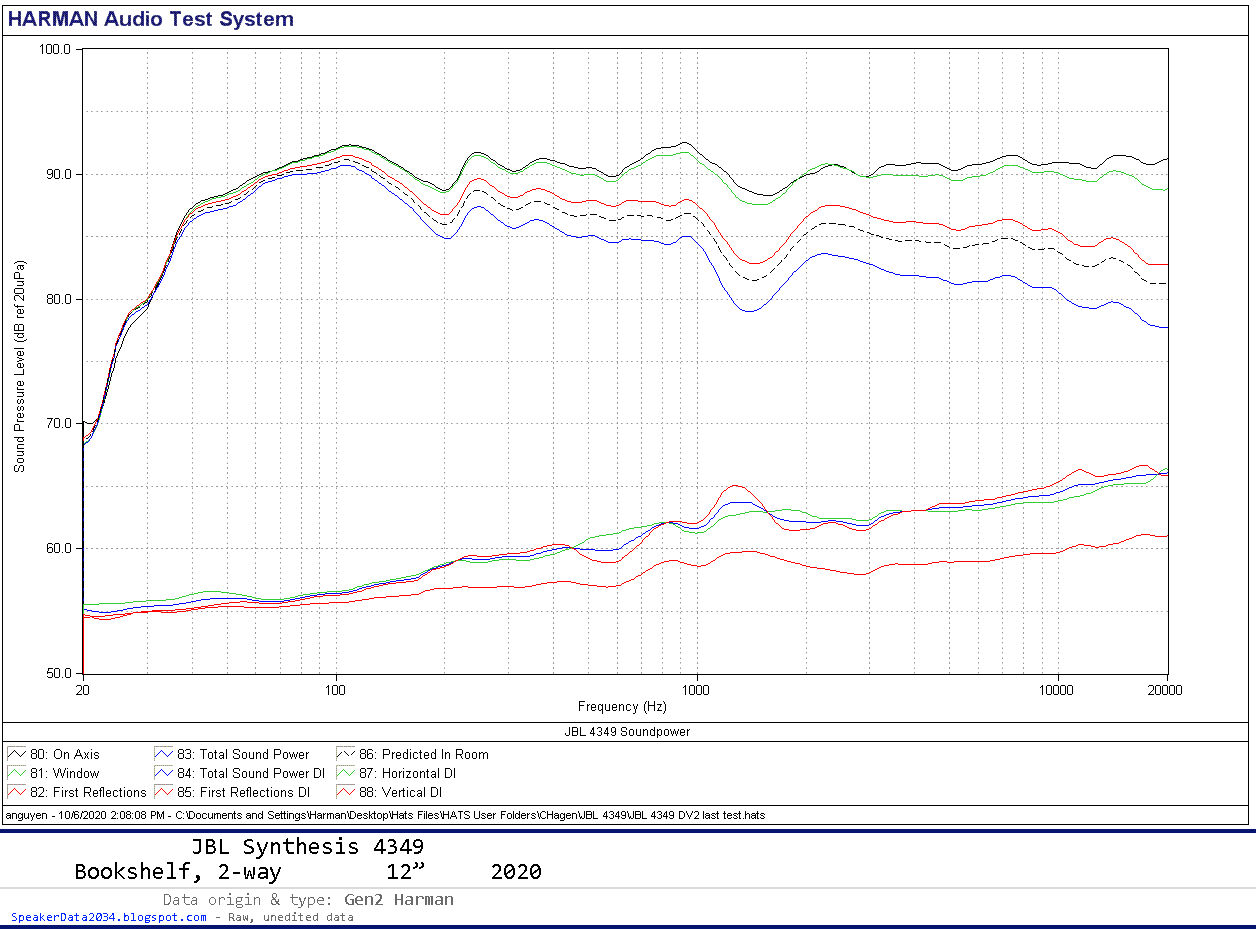Click the 'Bookshelf, 2-way' text

pyautogui.click(x=178, y=872)
